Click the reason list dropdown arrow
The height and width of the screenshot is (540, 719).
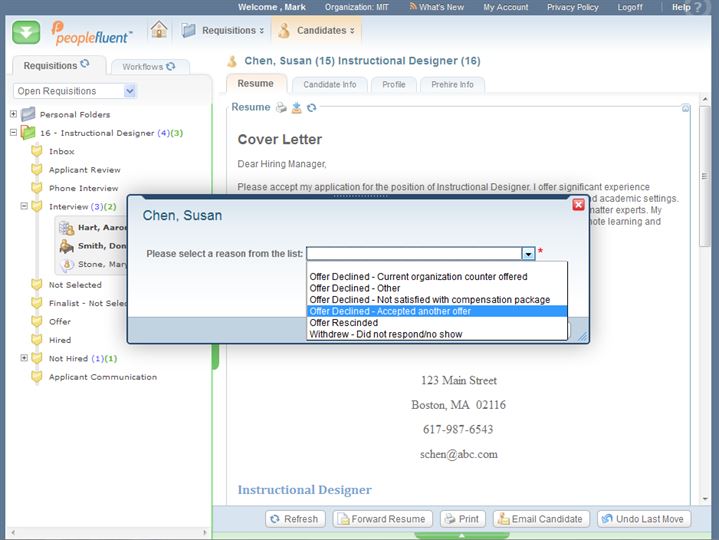529,254
